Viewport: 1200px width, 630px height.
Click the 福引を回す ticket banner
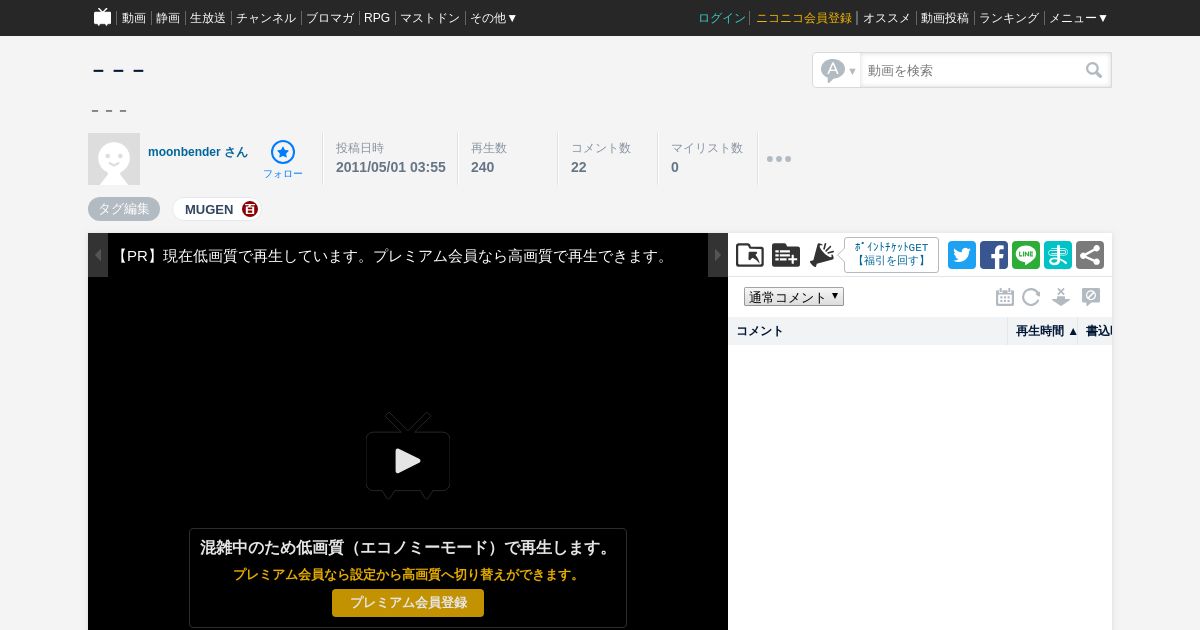click(x=891, y=255)
